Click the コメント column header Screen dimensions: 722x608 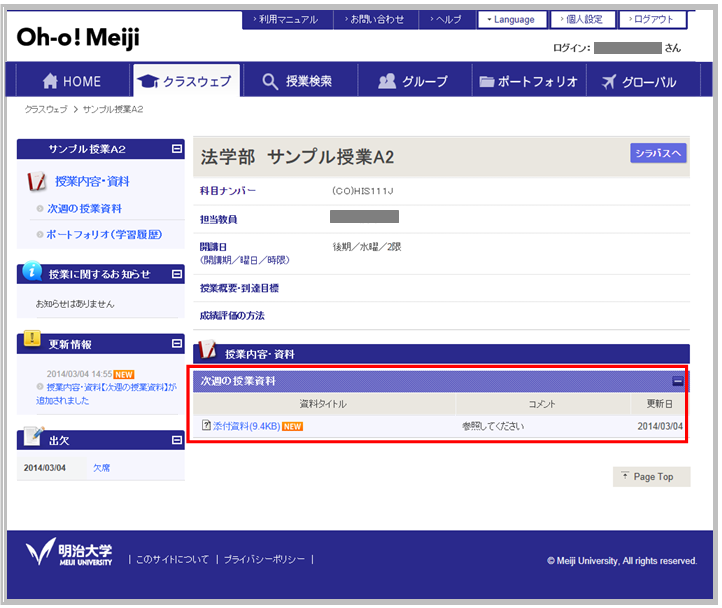coord(542,404)
